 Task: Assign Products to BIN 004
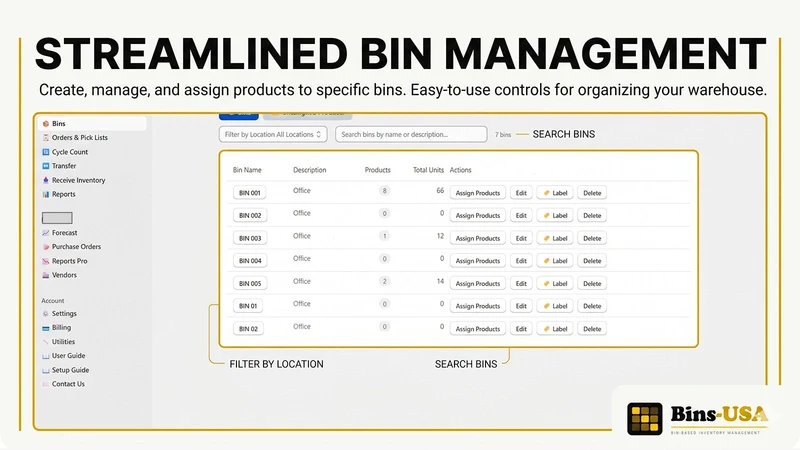point(478,261)
